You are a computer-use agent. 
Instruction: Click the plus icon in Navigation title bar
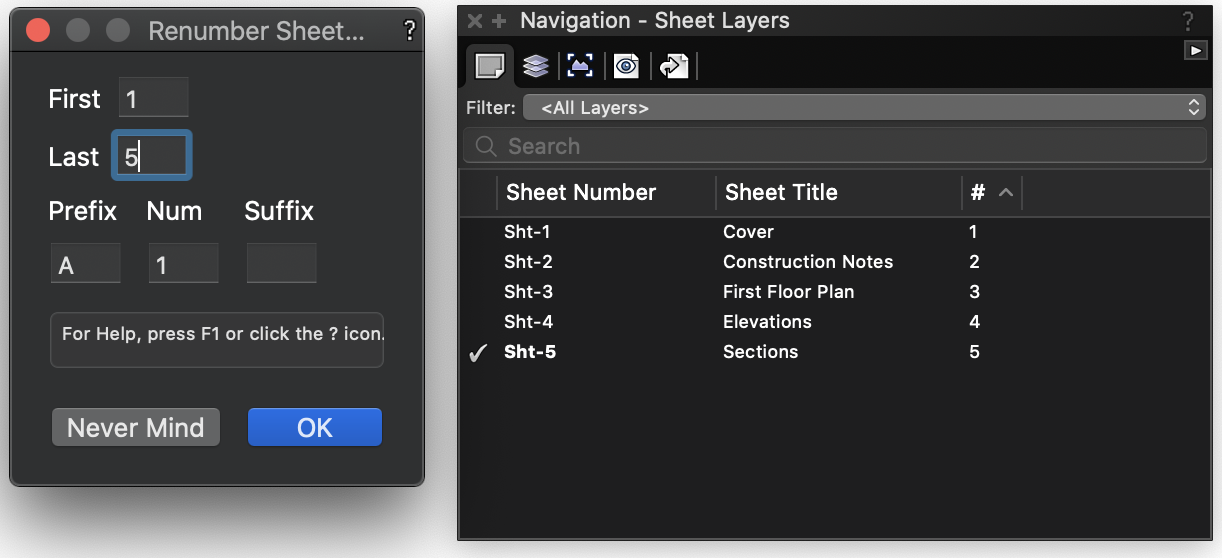tap(499, 21)
